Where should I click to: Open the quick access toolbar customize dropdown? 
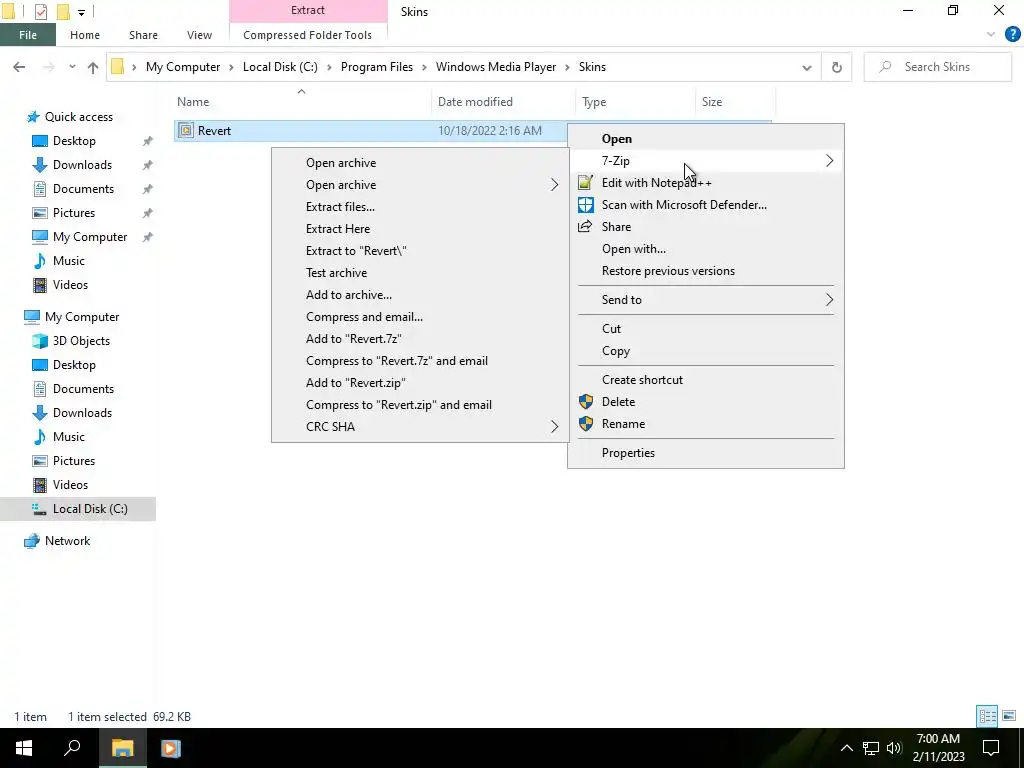[x=82, y=12]
